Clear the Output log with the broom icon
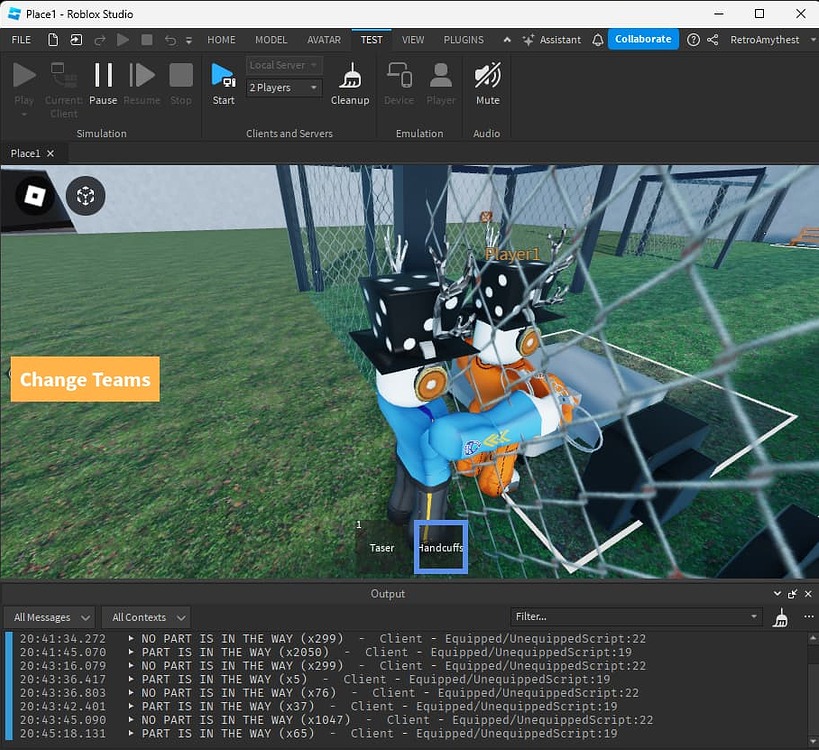 pyautogui.click(x=781, y=617)
